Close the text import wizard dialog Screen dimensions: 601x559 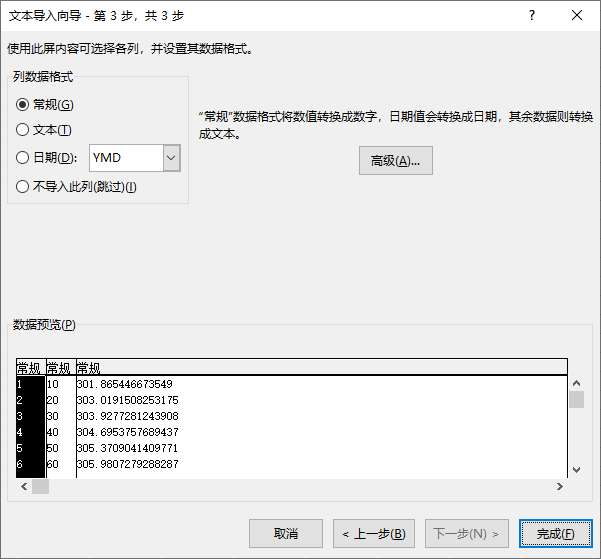pos(577,15)
